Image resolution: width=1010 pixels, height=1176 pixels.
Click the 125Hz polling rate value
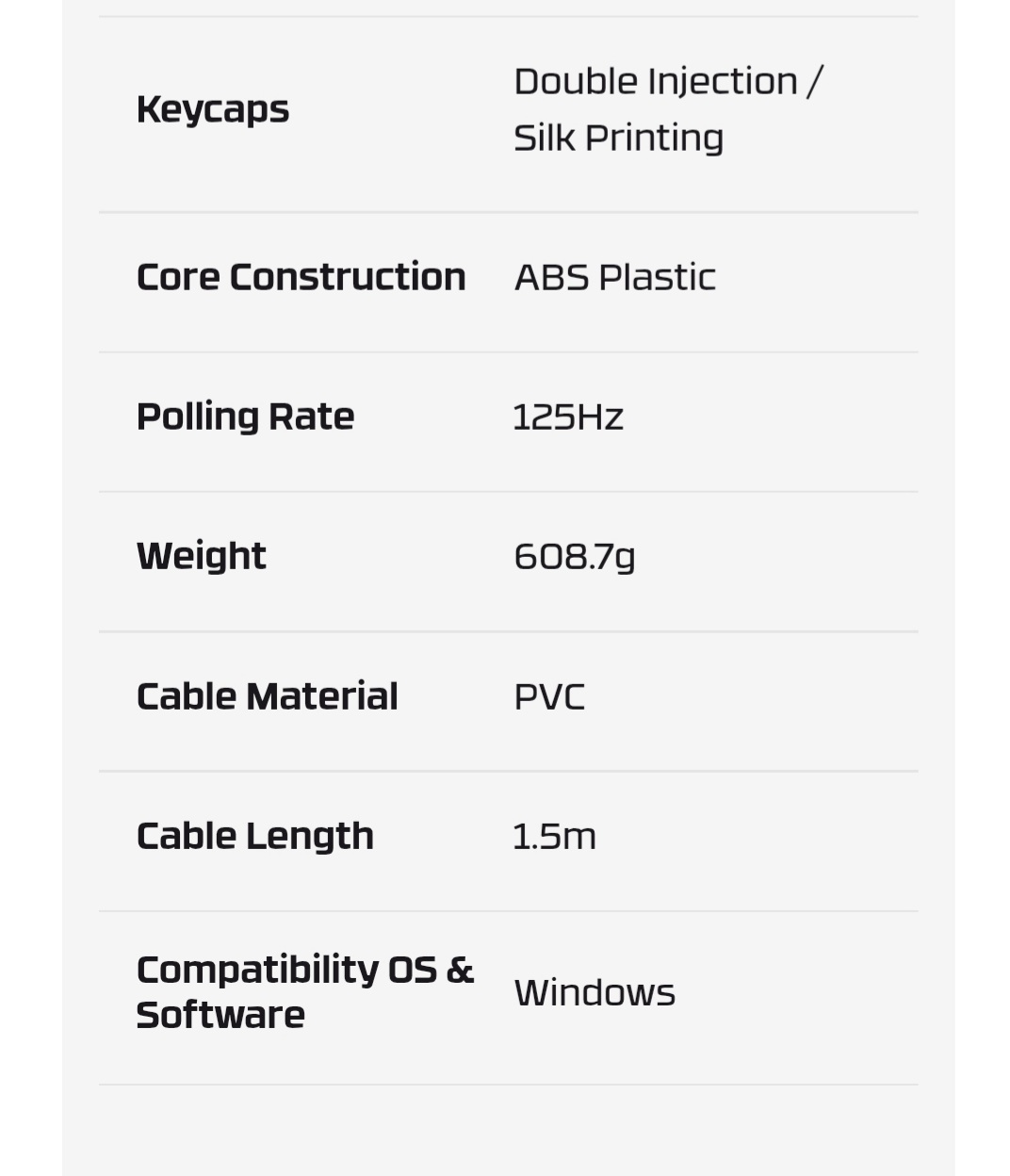tap(568, 417)
